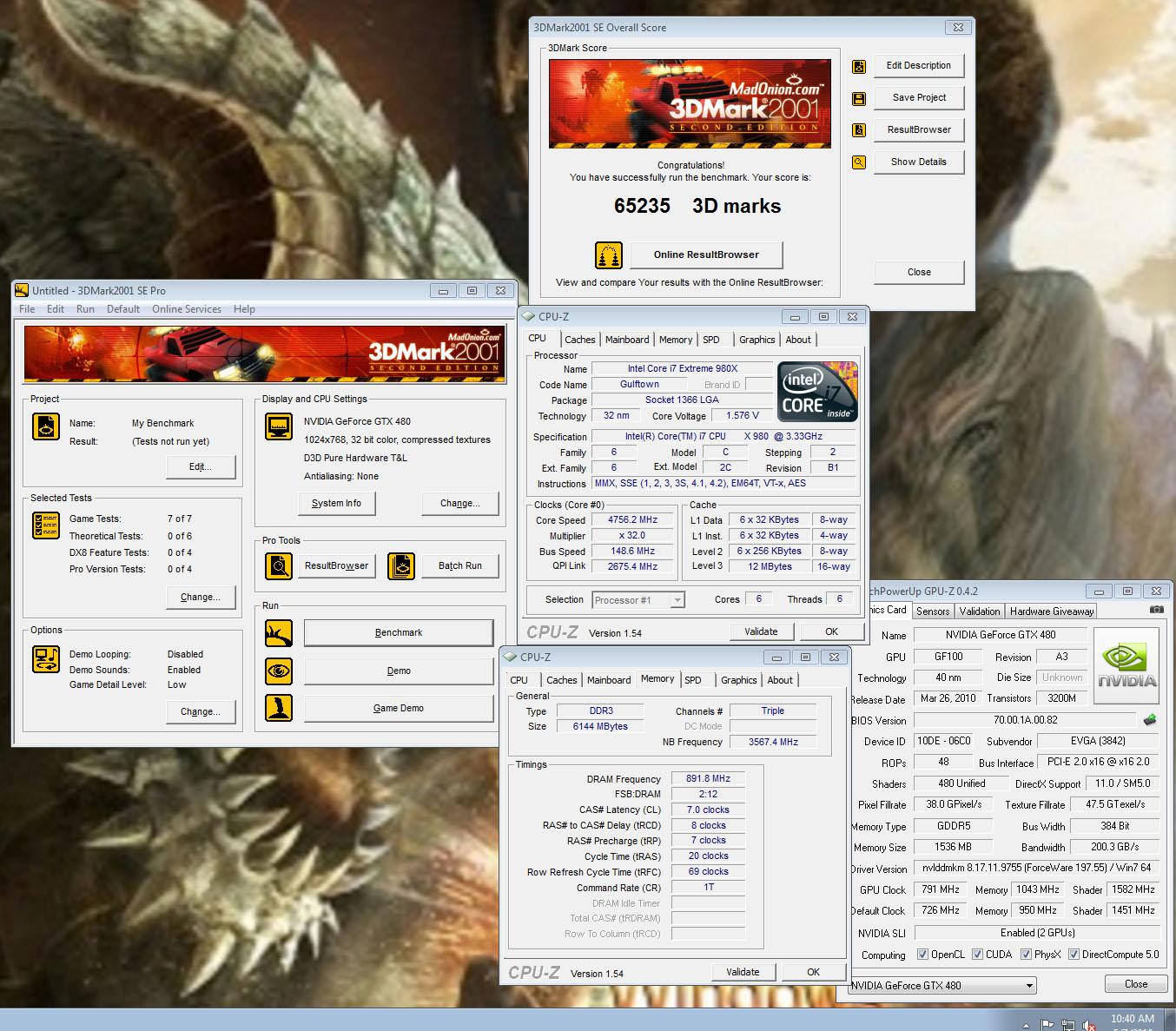The width and height of the screenshot is (1176, 1031).
Task: Click the Show Details magnifier icon
Action: pyautogui.click(x=859, y=162)
